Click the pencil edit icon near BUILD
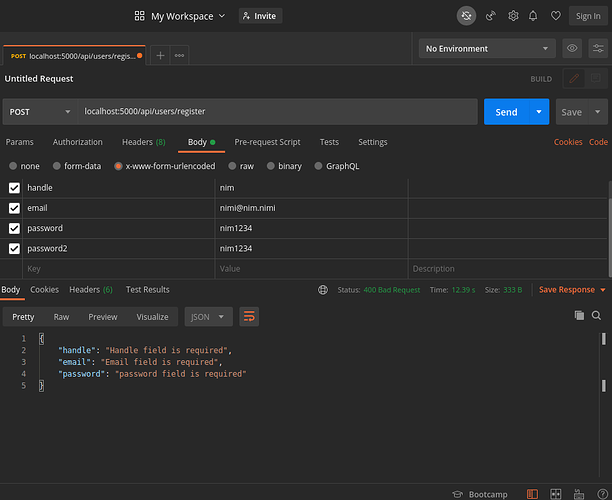The image size is (612, 500). click(x=574, y=78)
